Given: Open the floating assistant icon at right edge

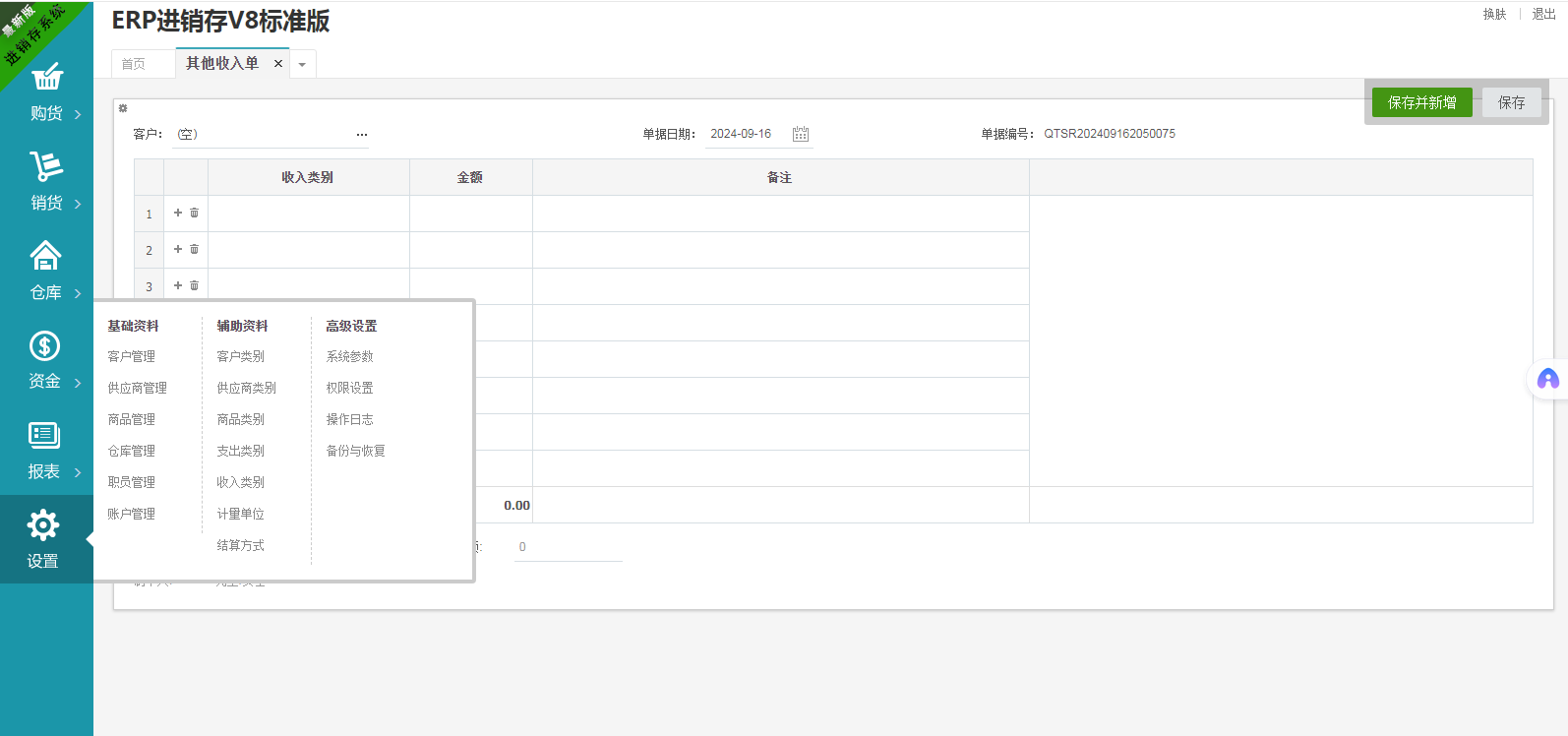Looking at the screenshot, I should click(1547, 379).
